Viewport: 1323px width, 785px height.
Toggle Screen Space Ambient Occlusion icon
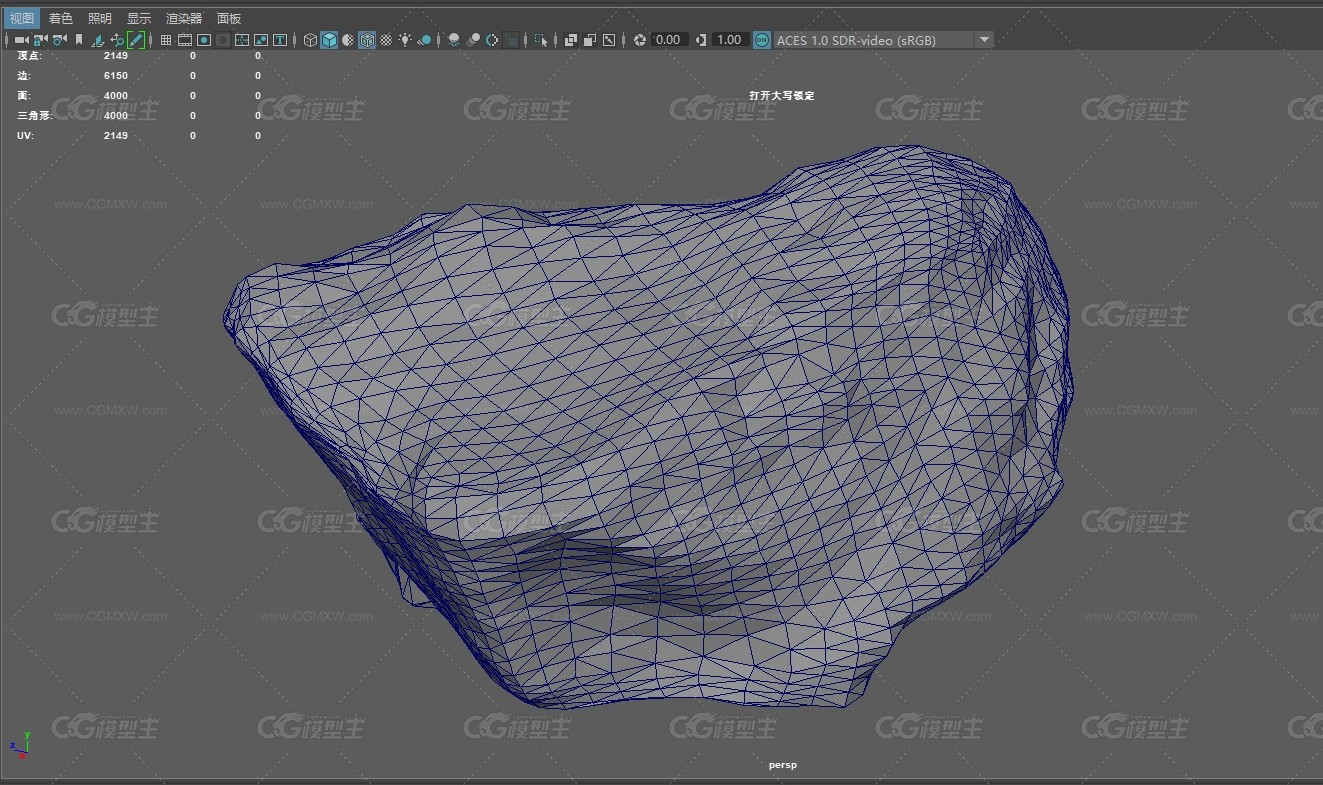tap(454, 40)
